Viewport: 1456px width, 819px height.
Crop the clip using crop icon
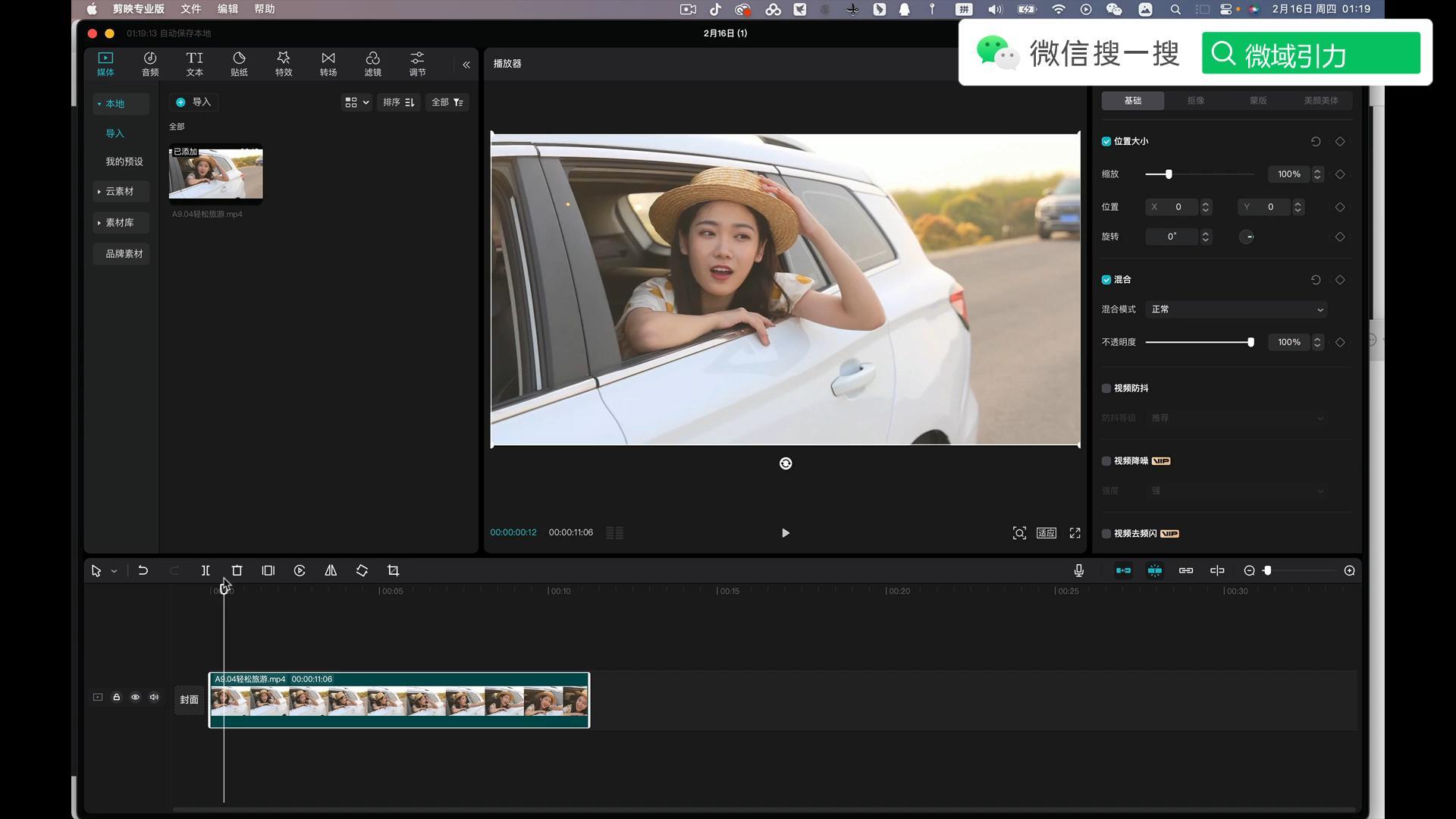pyautogui.click(x=393, y=570)
